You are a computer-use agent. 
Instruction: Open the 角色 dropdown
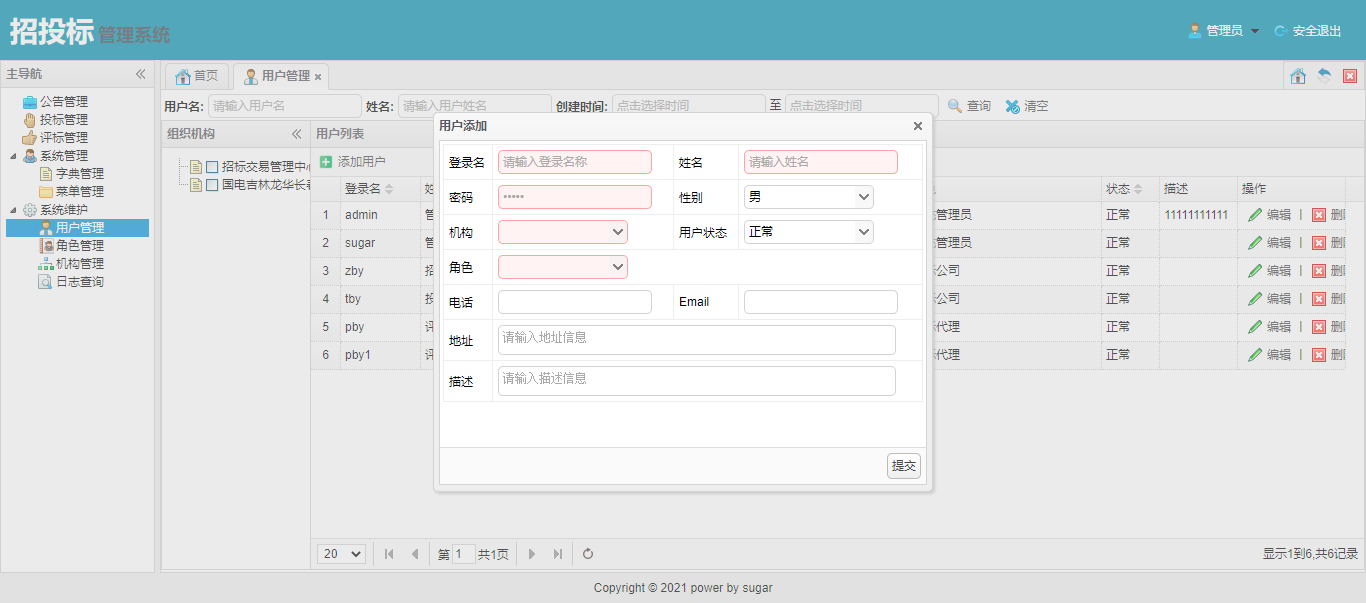click(563, 267)
